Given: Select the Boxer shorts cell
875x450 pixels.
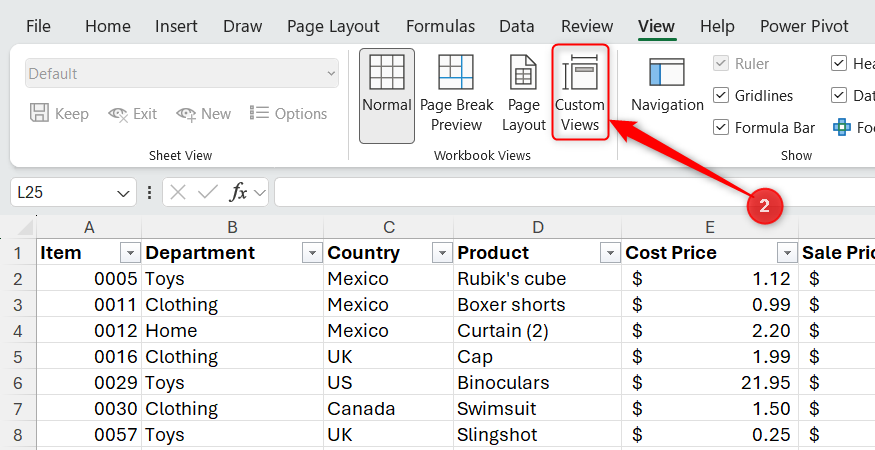Looking at the screenshot, I should [x=537, y=305].
